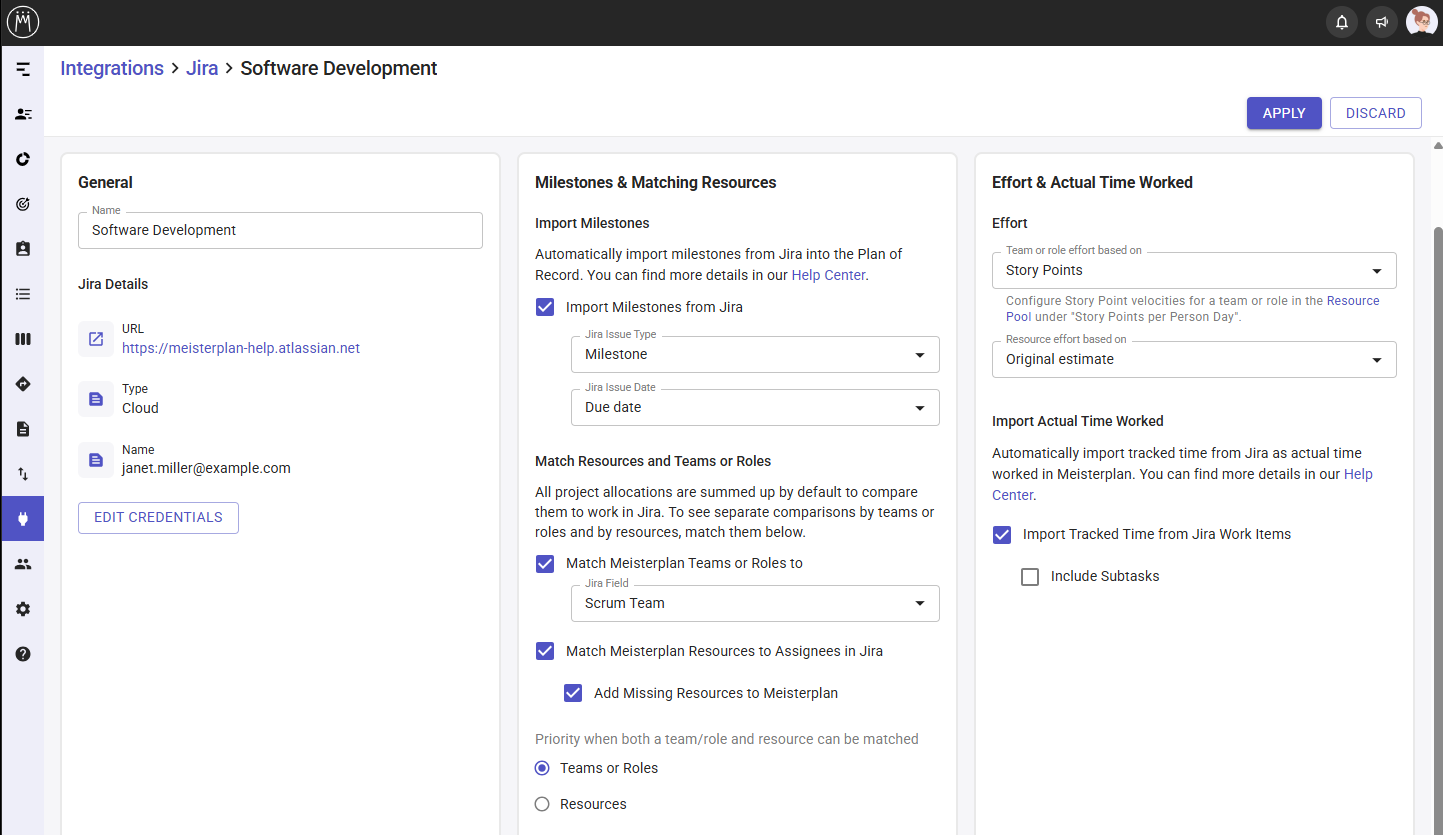Go to Integrations breadcrumb
The width and height of the screenshot is (1443, 835).
112,68
